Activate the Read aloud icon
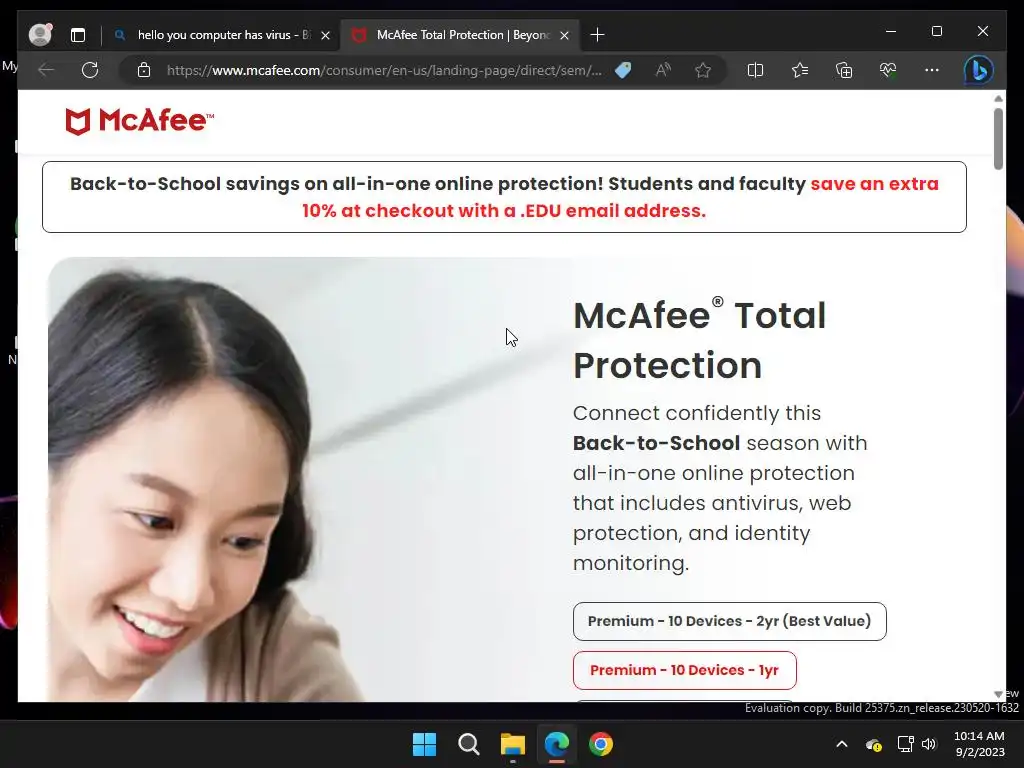This screenshot has height=768, width=1024. tap(663, 70)
